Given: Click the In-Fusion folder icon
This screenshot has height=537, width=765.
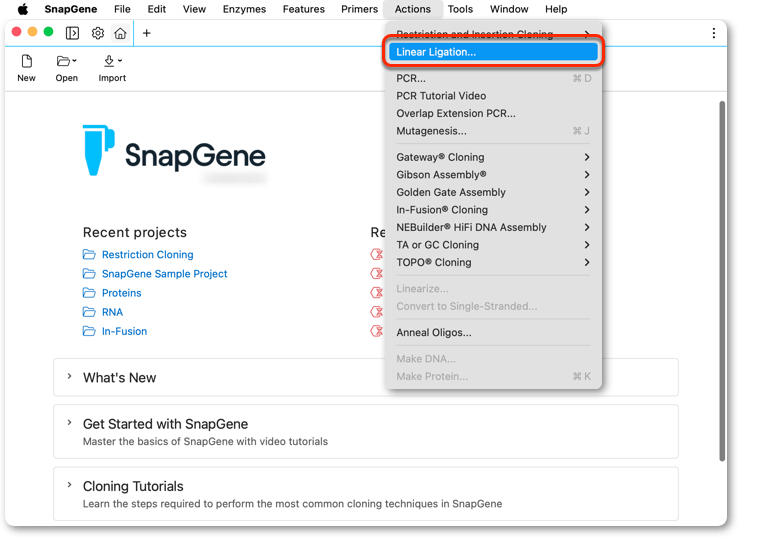Looking at the screenshot, I should [89, 331].
